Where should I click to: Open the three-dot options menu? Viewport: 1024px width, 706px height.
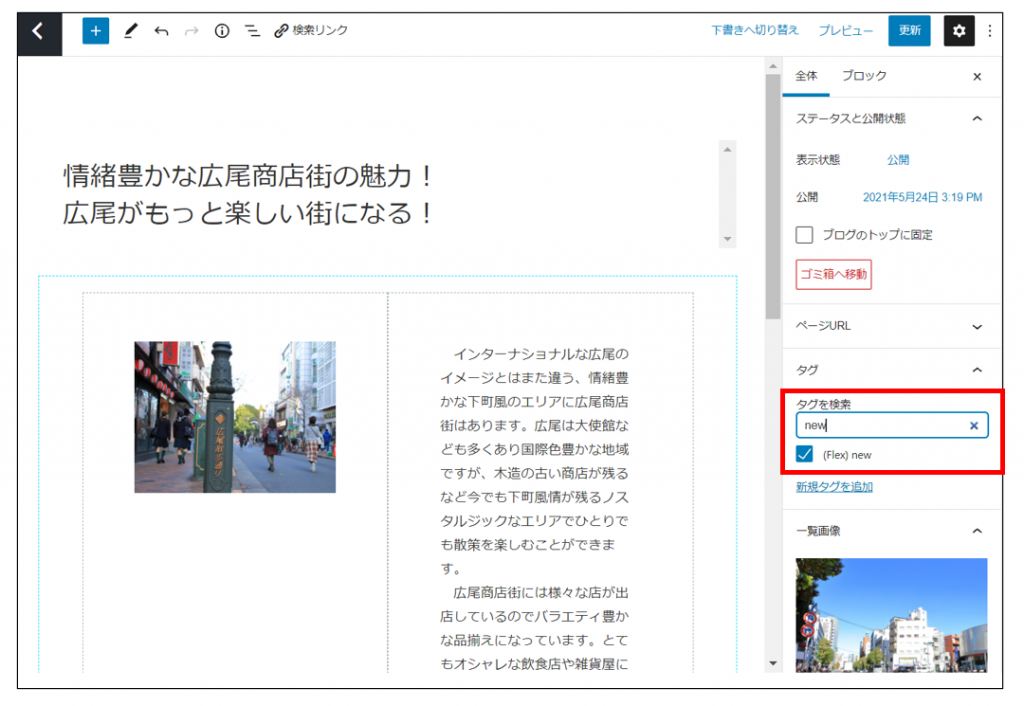(x=990, y=31)
